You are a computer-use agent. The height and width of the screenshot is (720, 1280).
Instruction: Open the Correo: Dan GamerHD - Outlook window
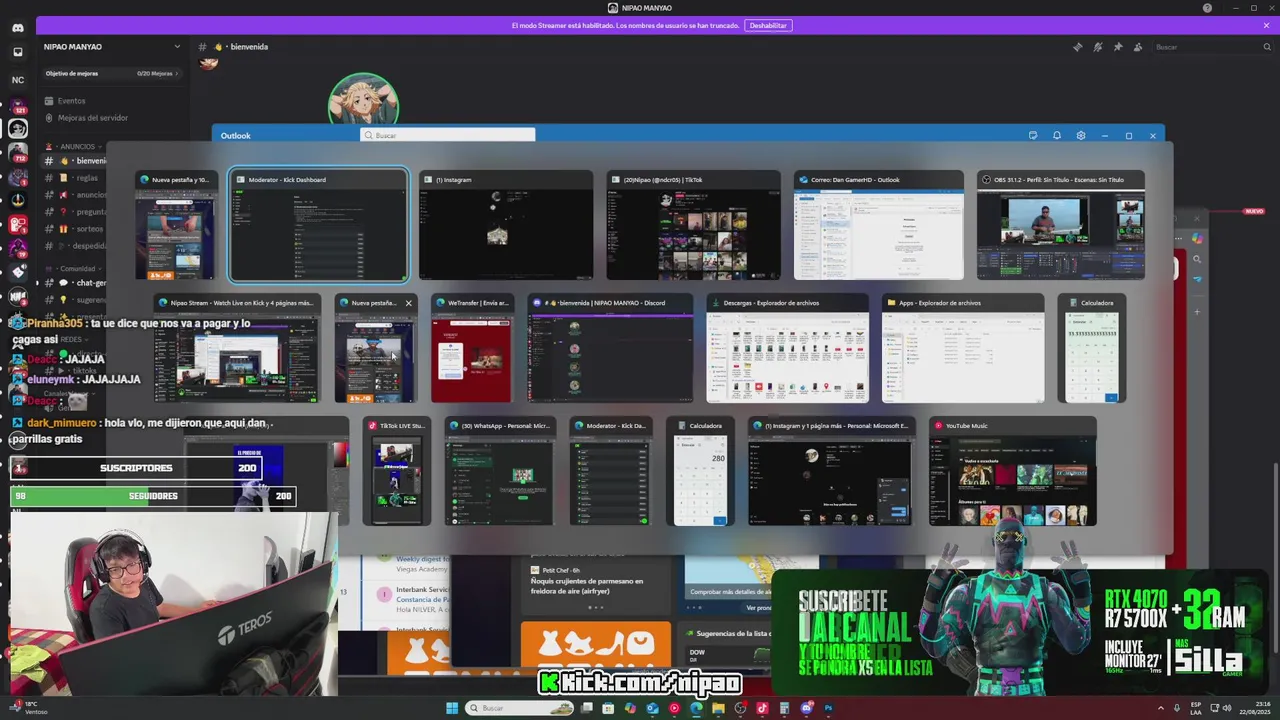(879, 225)
